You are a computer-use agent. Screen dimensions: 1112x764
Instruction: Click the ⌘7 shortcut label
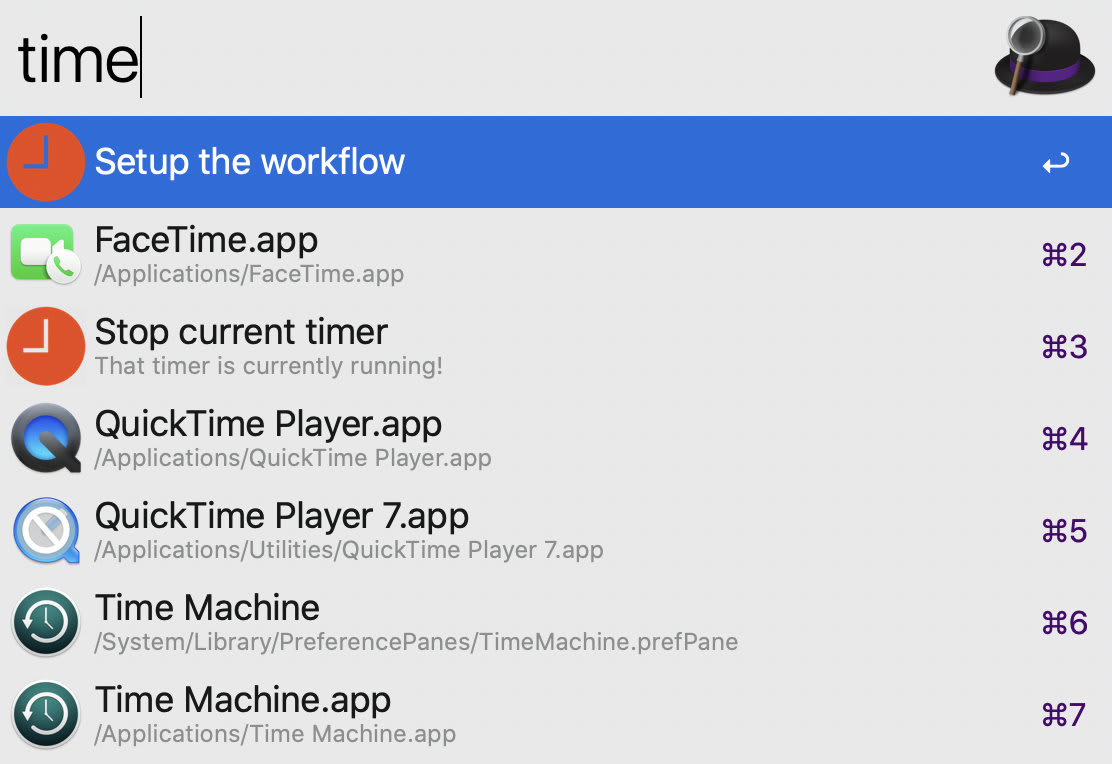pyautogui.click(x=1064, y=715)
